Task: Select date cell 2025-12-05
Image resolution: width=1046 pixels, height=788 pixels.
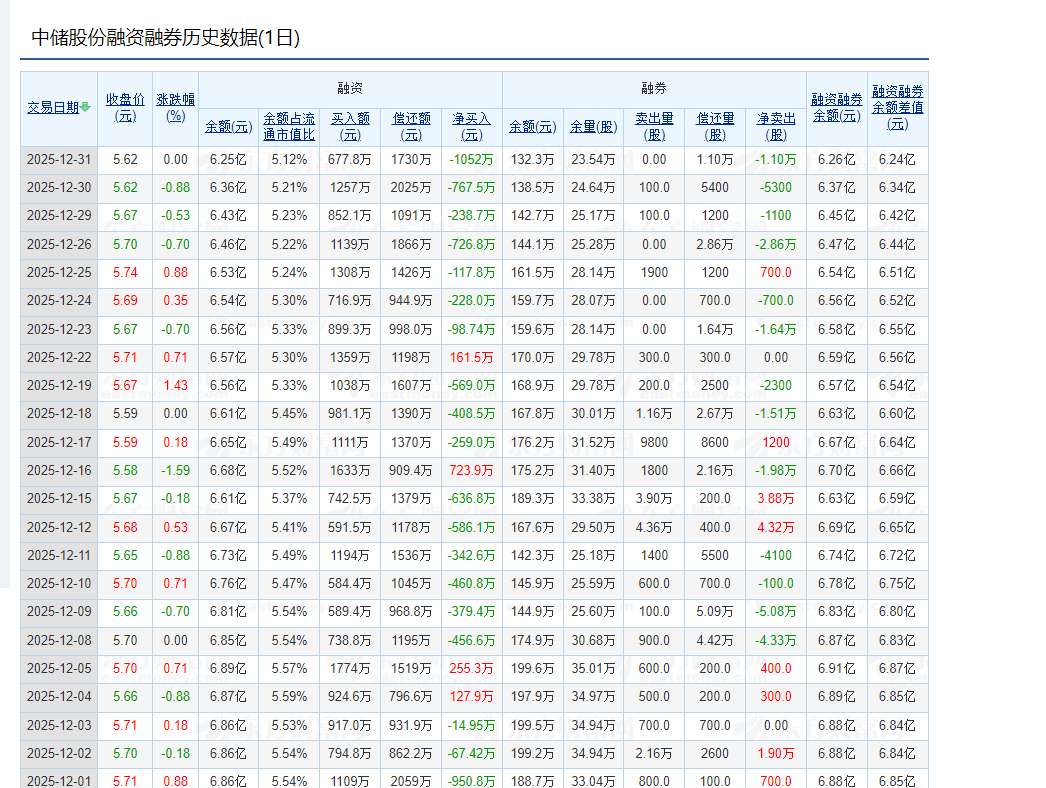Action: click(59, 668)
